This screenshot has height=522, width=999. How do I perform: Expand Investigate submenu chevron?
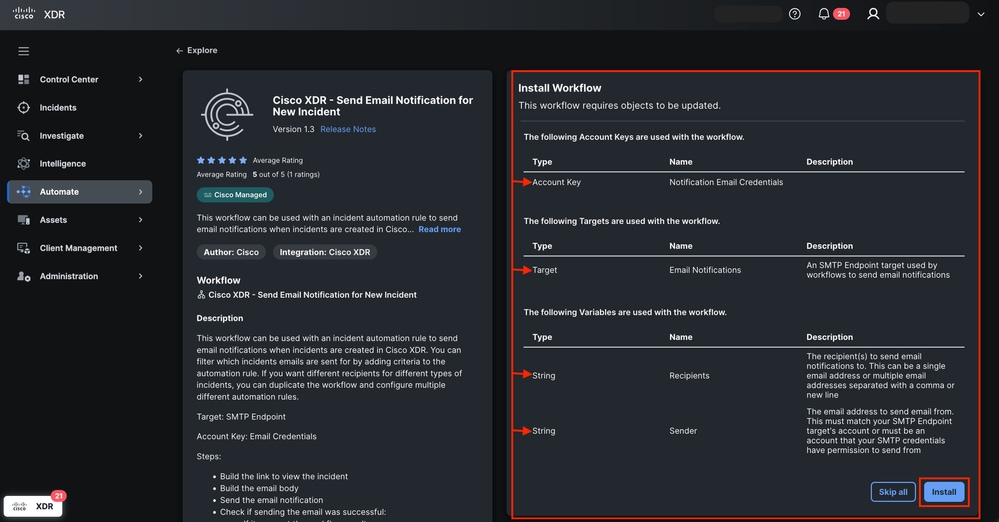[x=140, y=135]
